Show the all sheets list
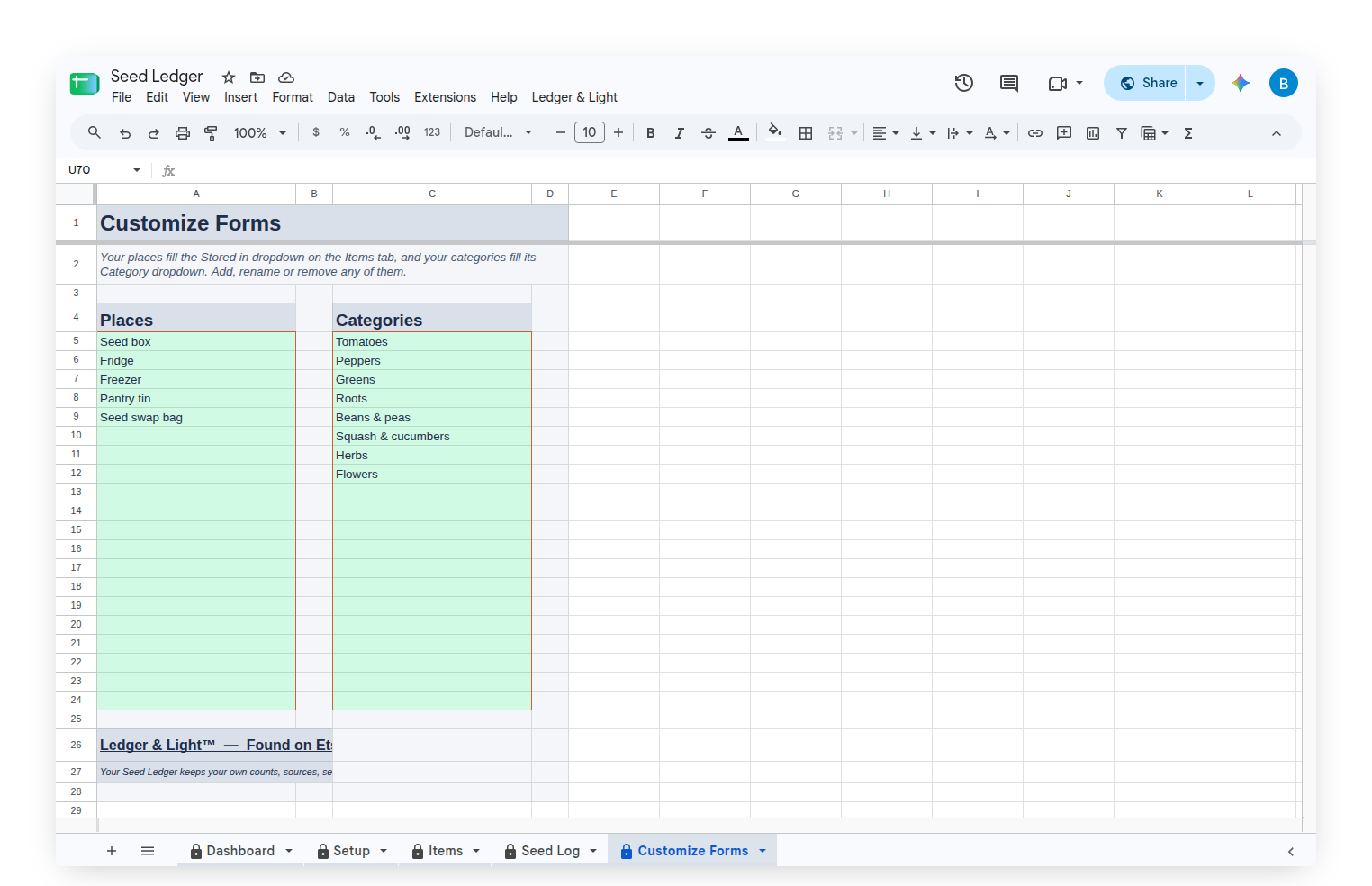This screenshot has width=1372, height=886. [x=148, y=851]
